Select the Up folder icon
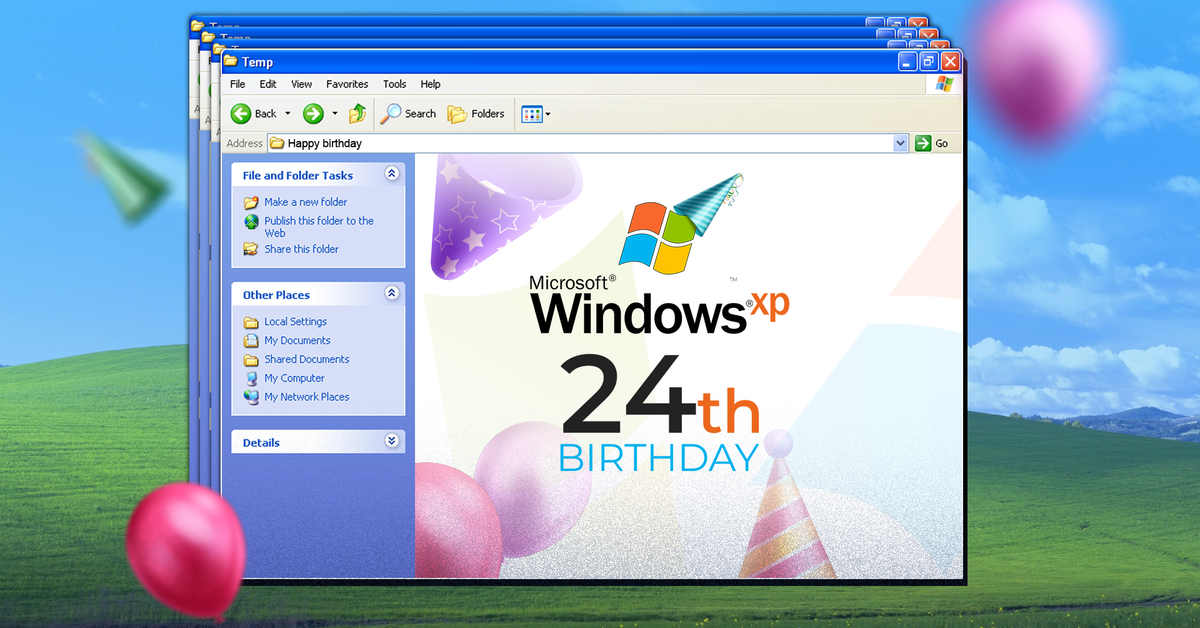The height and width of the screenshot is (628, 1200). (357, 113)
